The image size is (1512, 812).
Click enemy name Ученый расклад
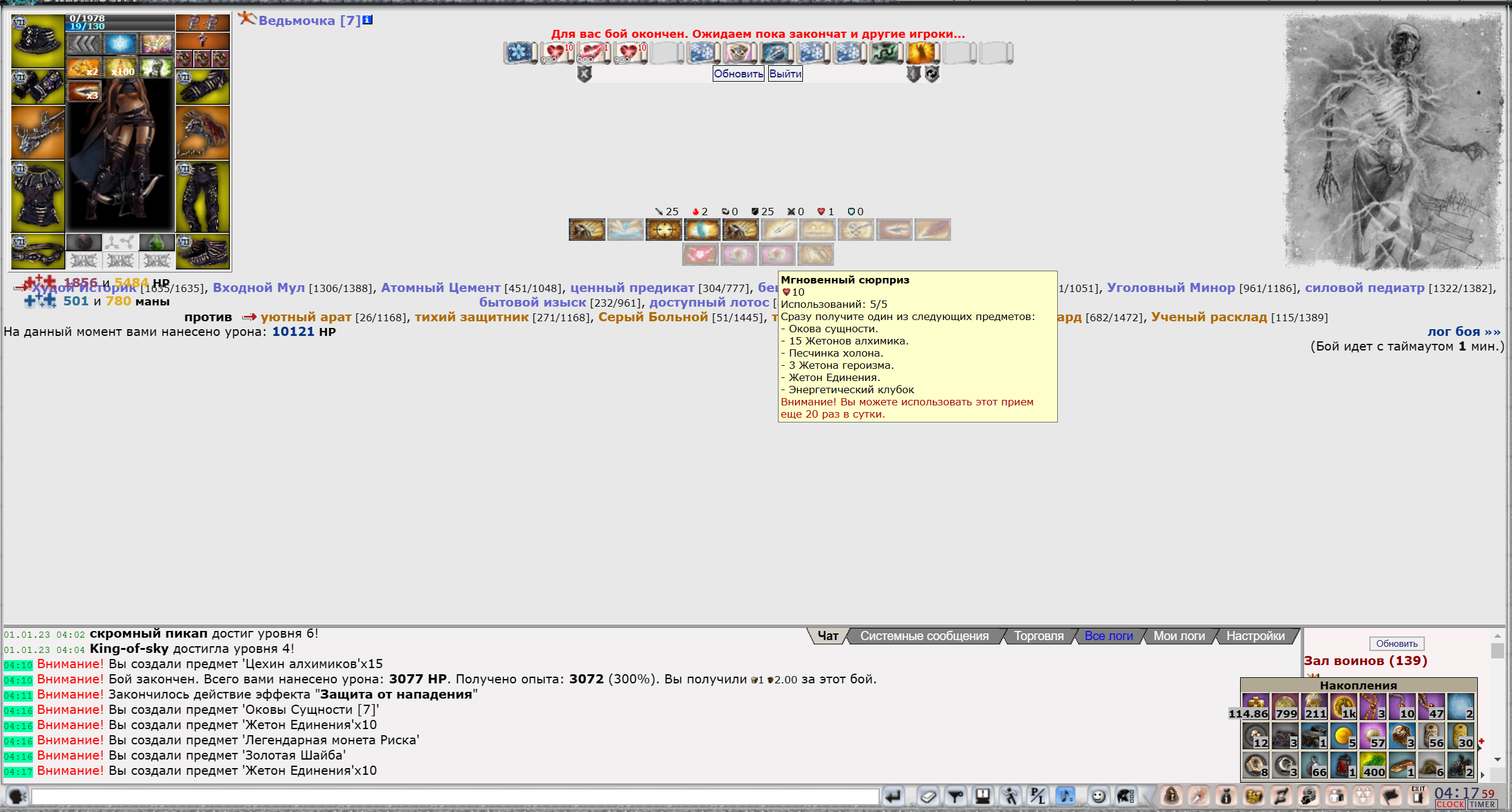click(x=1209, y=317)
